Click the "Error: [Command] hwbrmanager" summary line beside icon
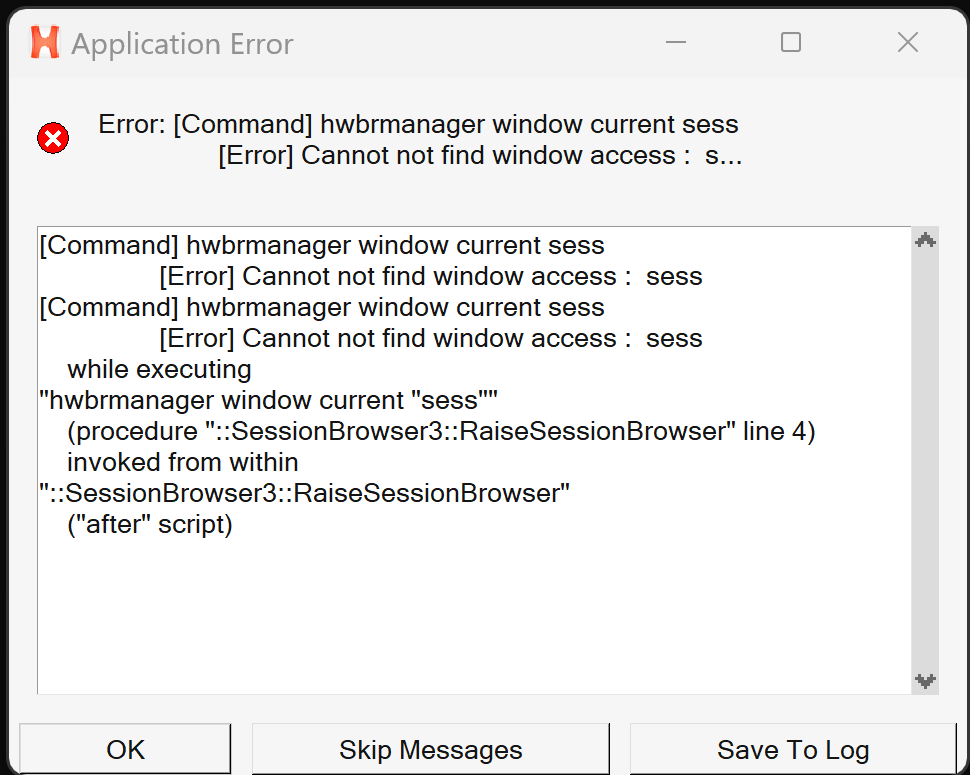 [x=418, y=124]
